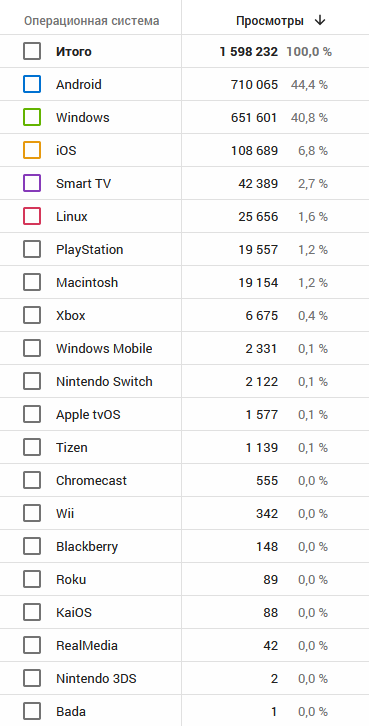Viewport: 369px width, 726px height.
Task: Toggle the orange iOS checkbox
Action: 32,150
